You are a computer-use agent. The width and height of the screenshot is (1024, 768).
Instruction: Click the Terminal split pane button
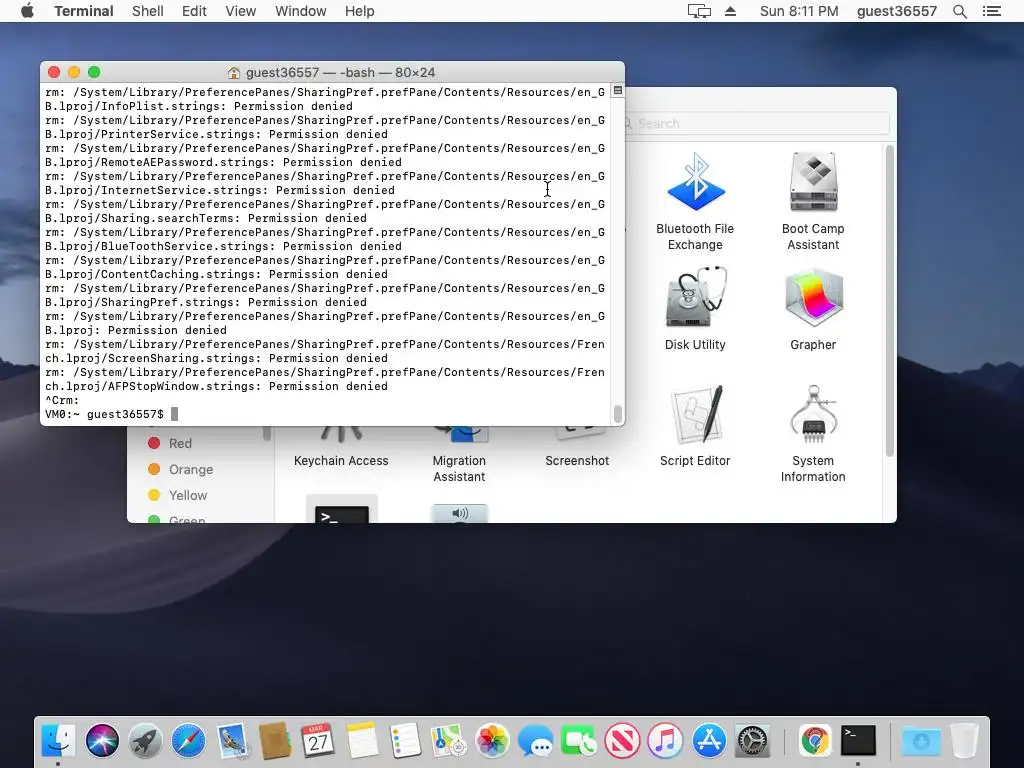[618, 91]
